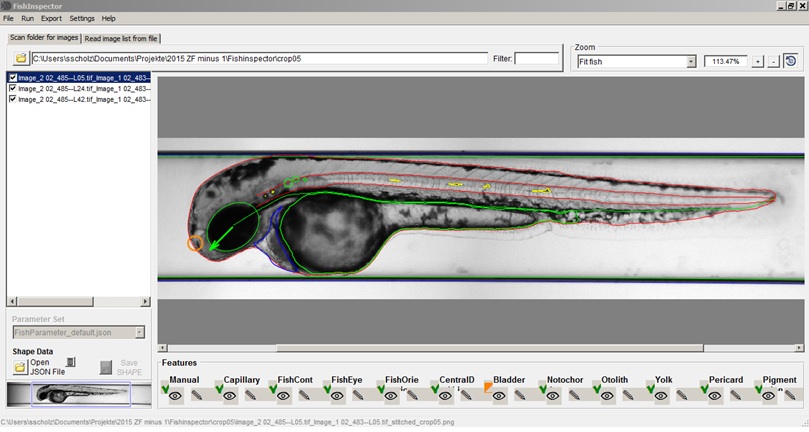Open the Settings menu

coord(82,18)
